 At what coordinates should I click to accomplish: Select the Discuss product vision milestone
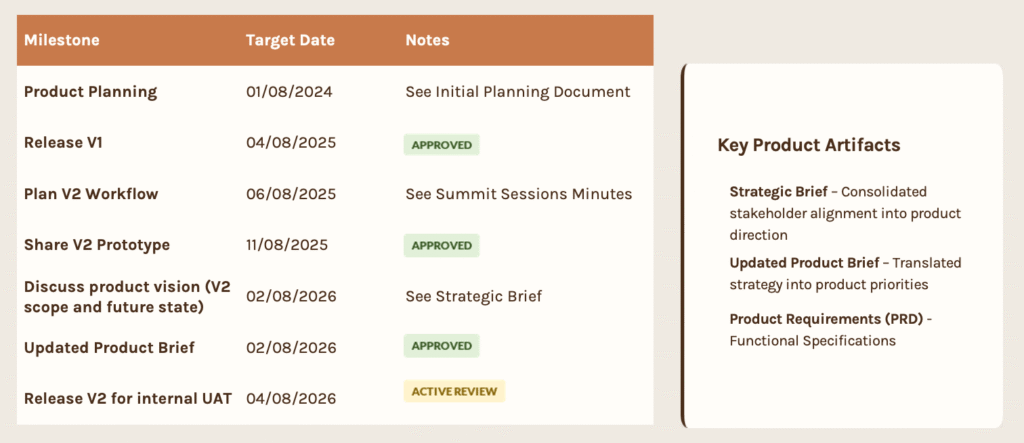pyautogui.click(x=127, y=296)
